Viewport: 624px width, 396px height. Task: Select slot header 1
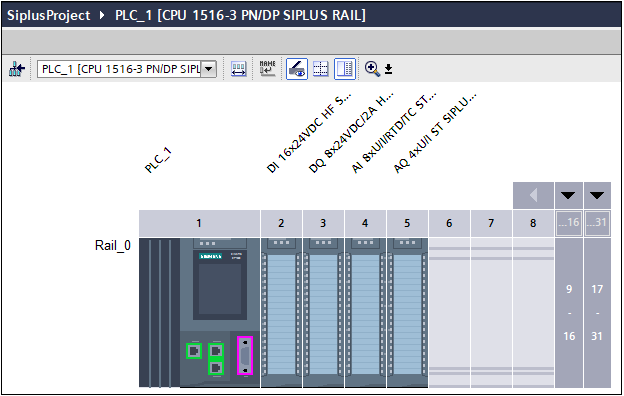[199, 223]
